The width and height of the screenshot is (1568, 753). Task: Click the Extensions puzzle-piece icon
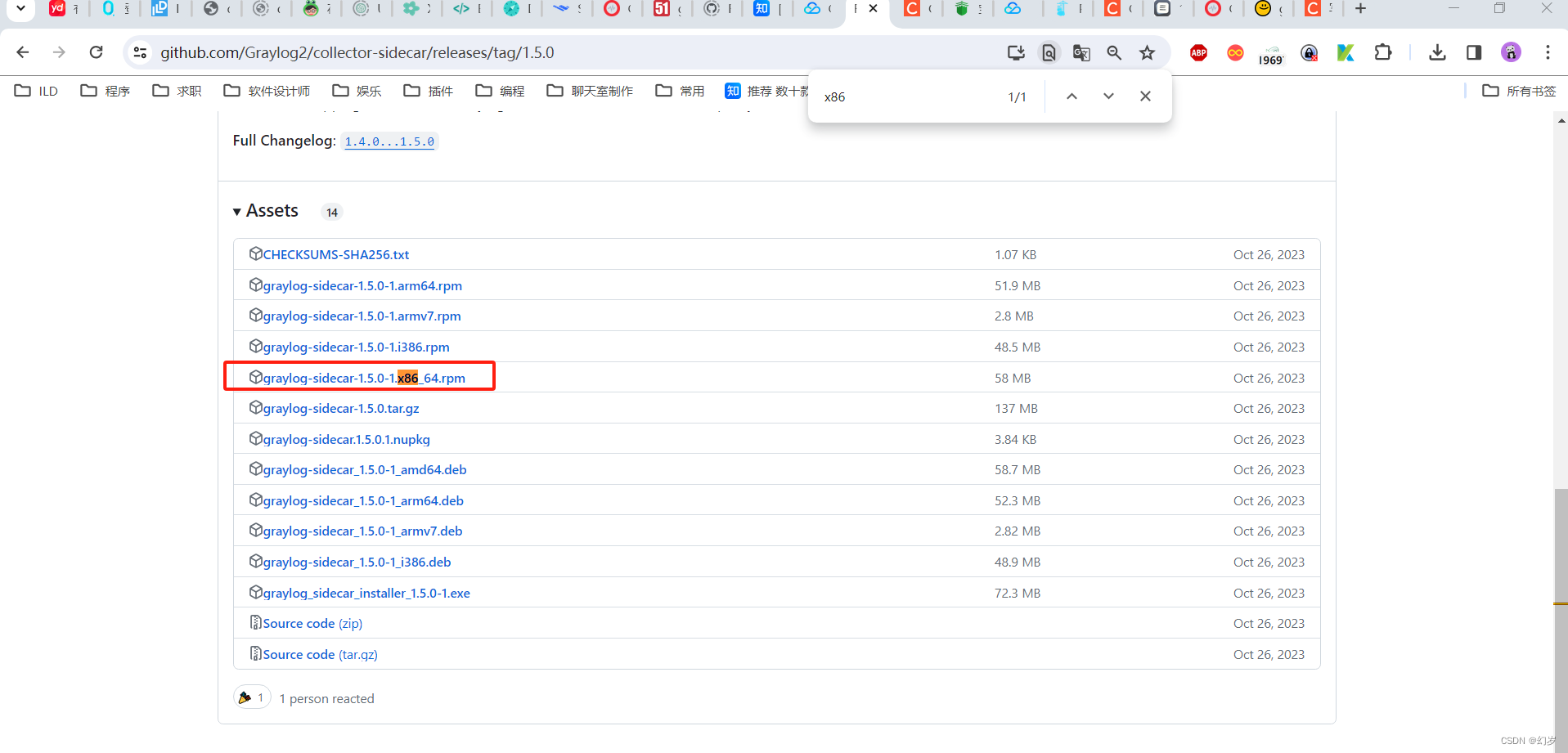point(1384,52)
